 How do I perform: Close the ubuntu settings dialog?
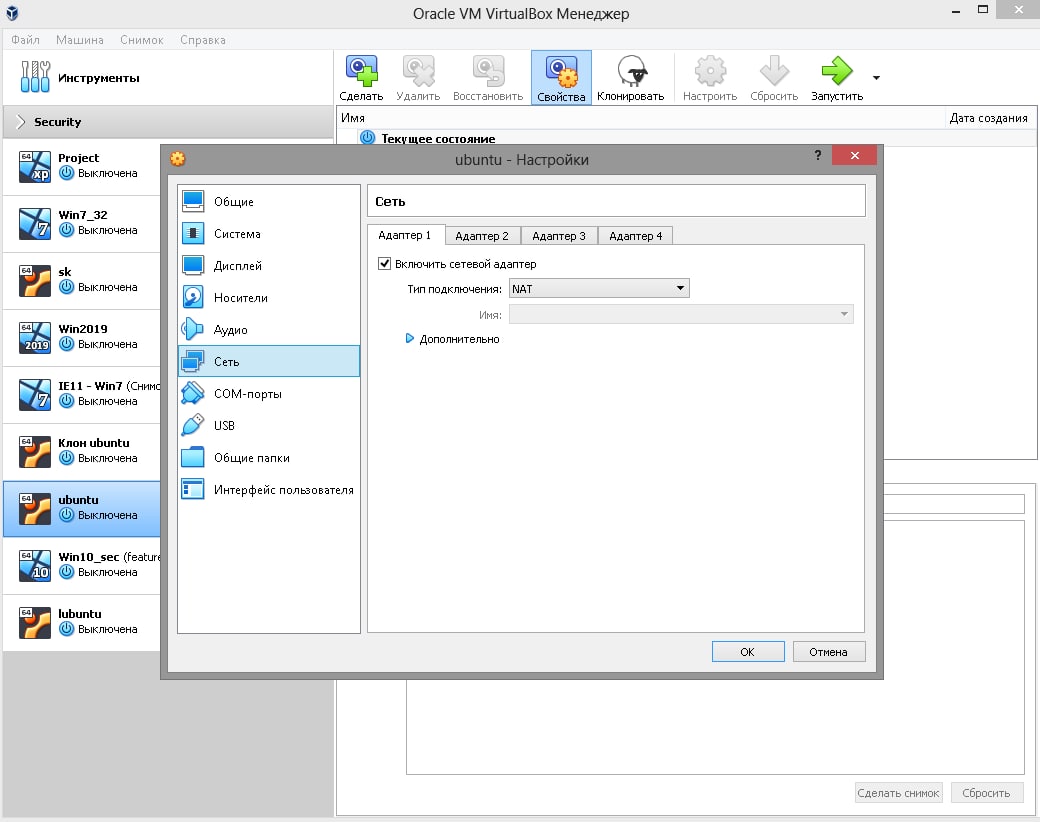854,155
